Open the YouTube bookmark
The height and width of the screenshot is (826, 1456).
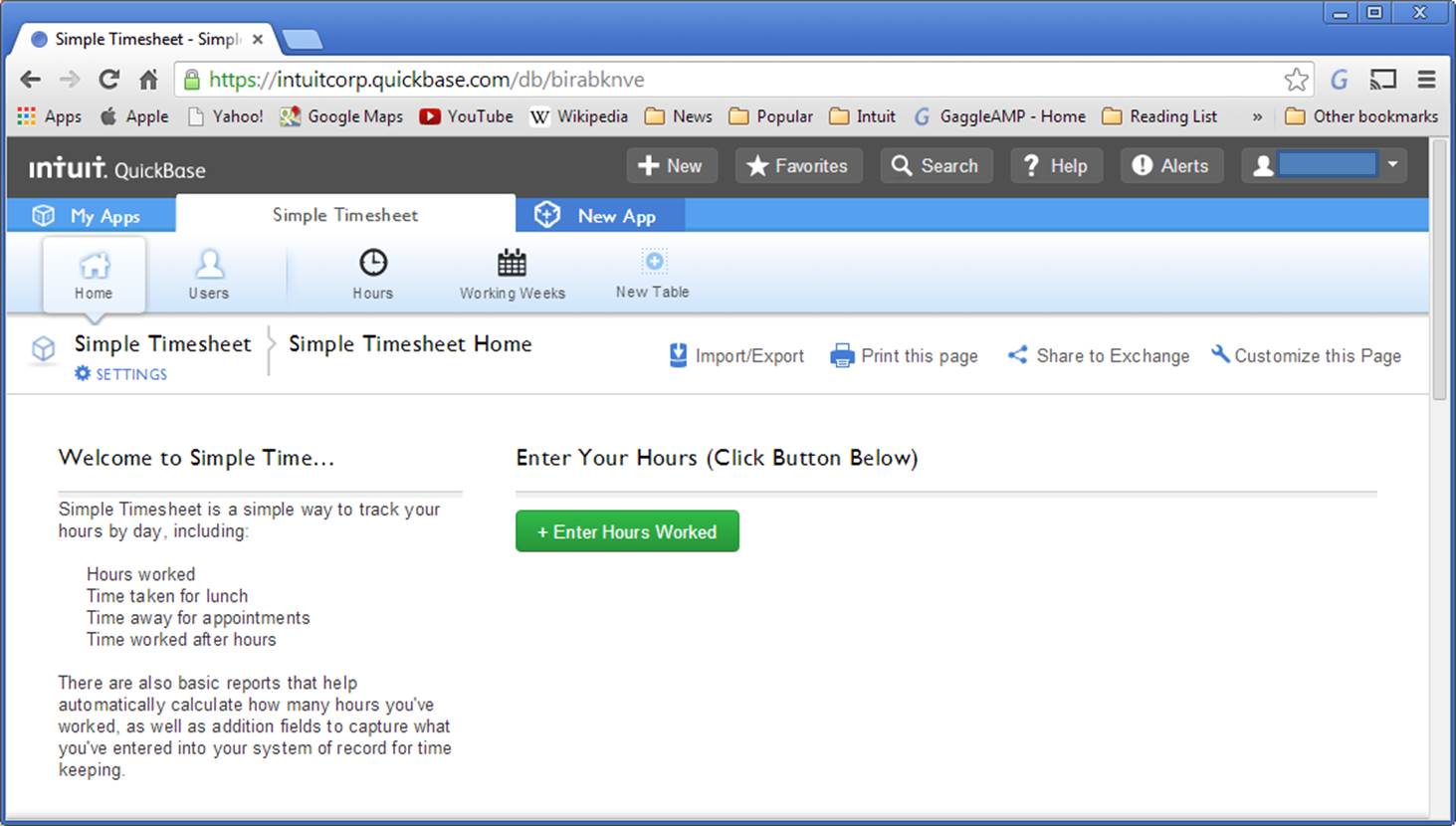(467, 116)
